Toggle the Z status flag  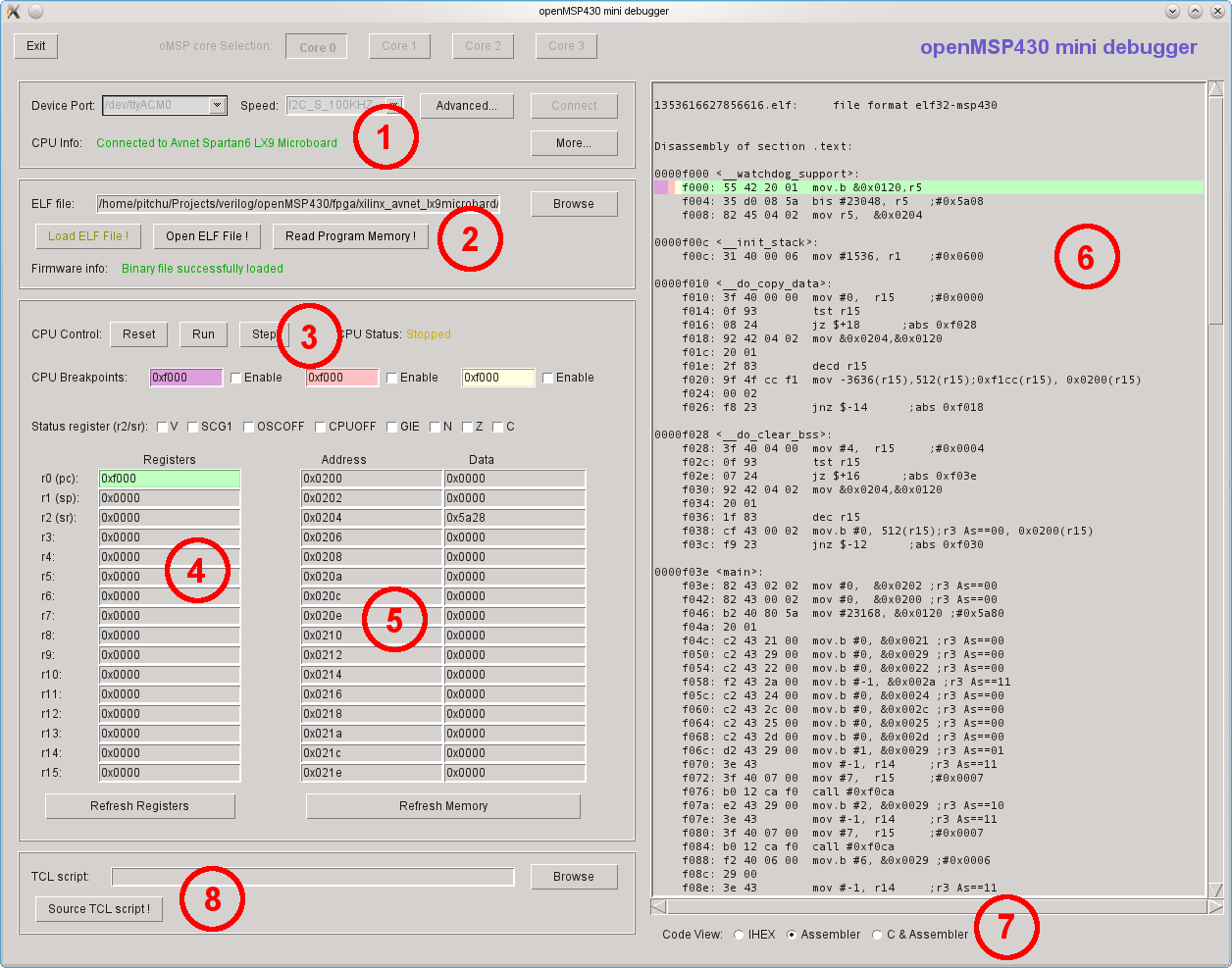pyautogui.click(x=466, y=427)
